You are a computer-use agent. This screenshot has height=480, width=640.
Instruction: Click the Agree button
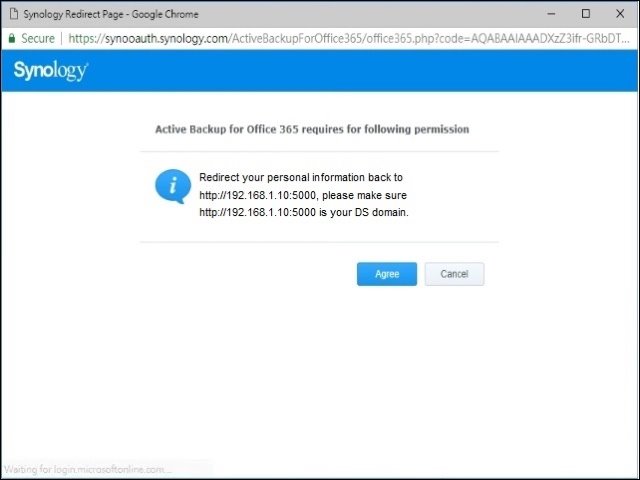pyautogui.click(x=386, y=274)
